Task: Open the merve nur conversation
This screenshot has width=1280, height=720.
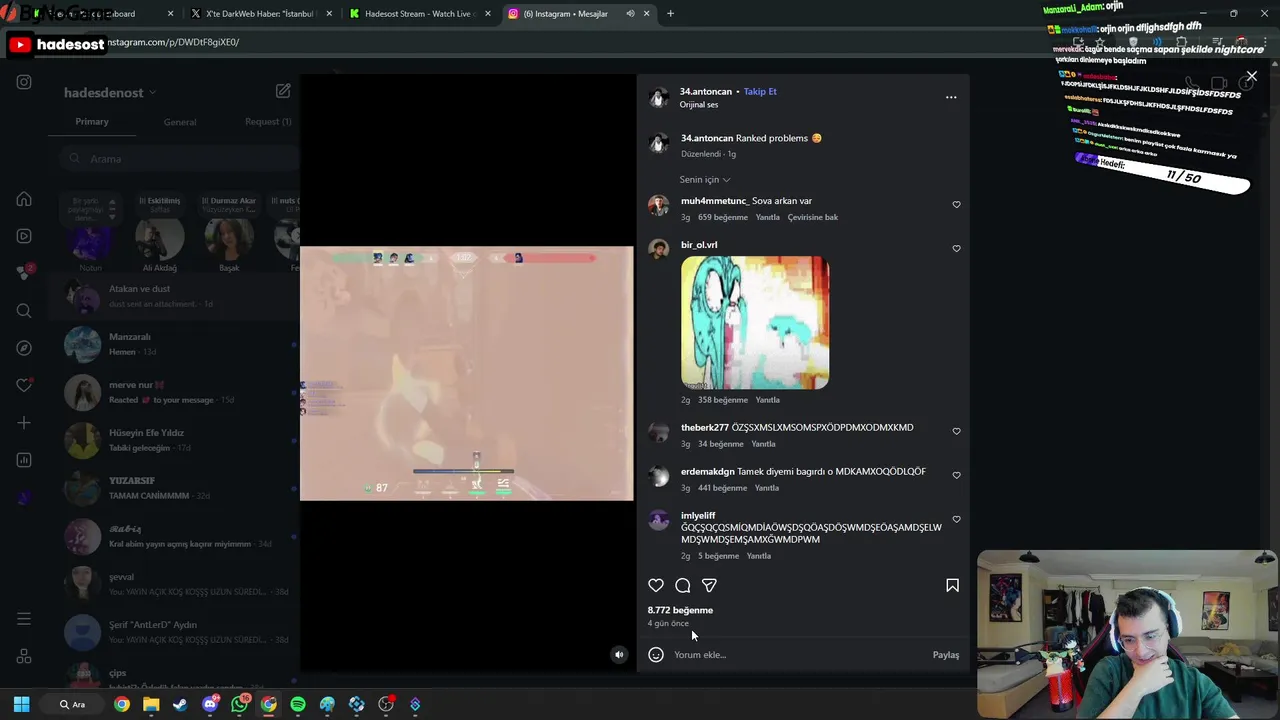Action: click(175, 392)
